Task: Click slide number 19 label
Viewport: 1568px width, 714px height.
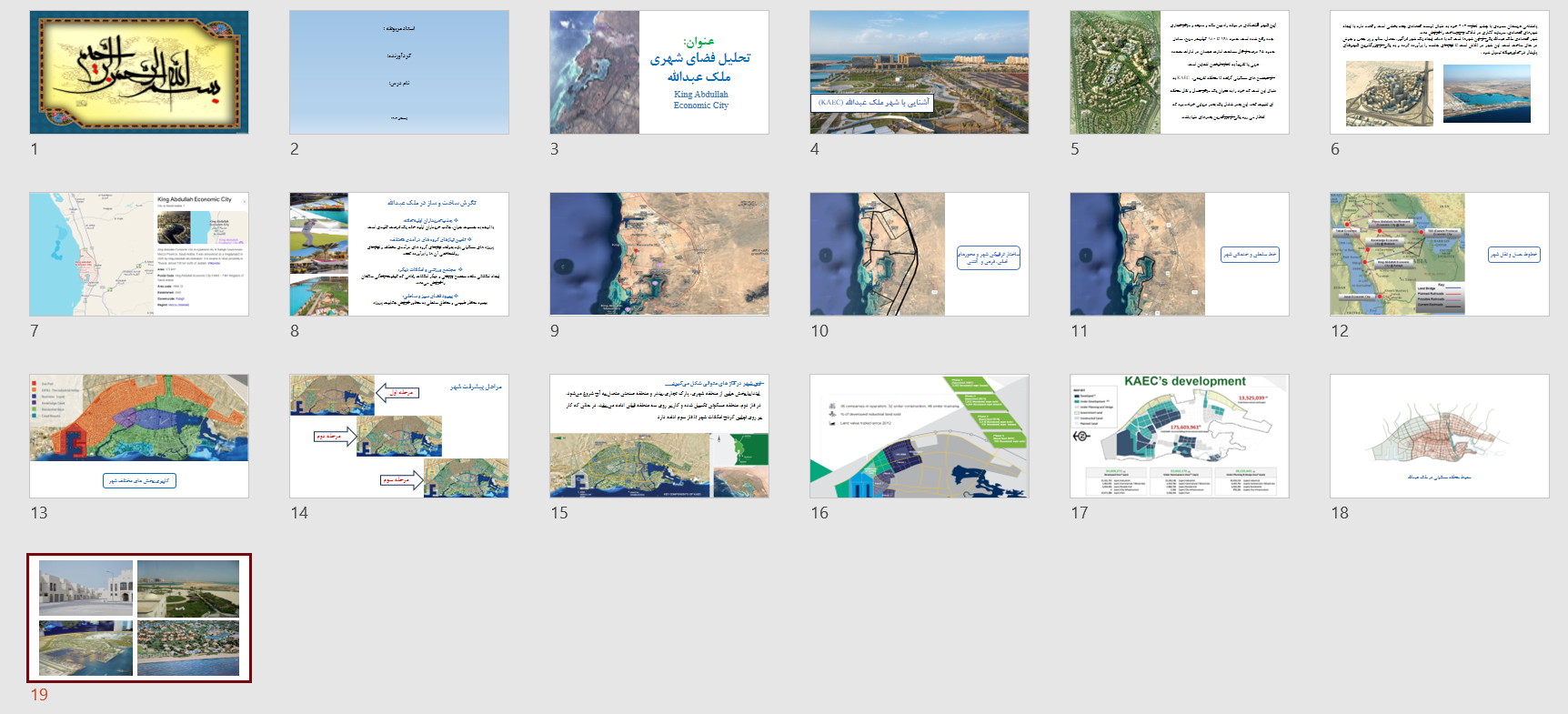Action: (x=39, y=695)
